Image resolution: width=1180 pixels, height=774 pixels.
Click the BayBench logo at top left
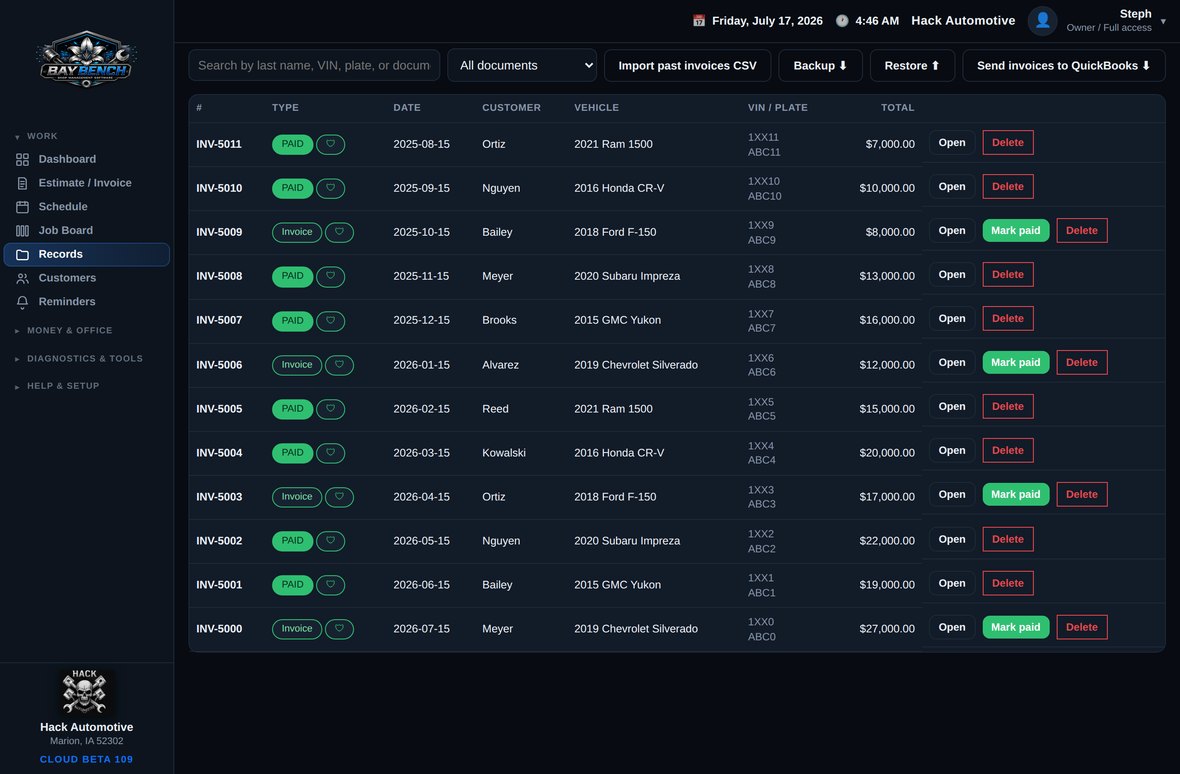[87, 59]
